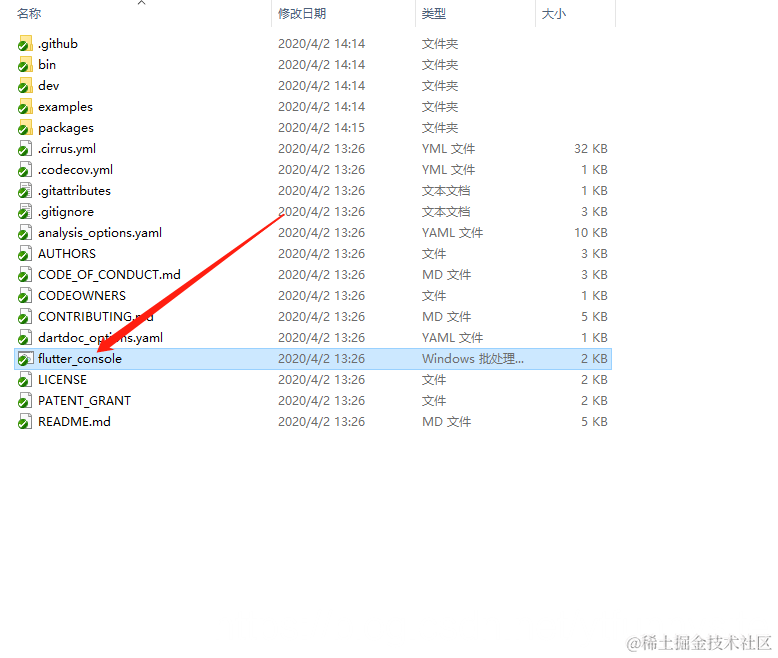Click the dartdoc_options.yaml file icon
The image size is (778, 658).
click(x=25, y=338)
